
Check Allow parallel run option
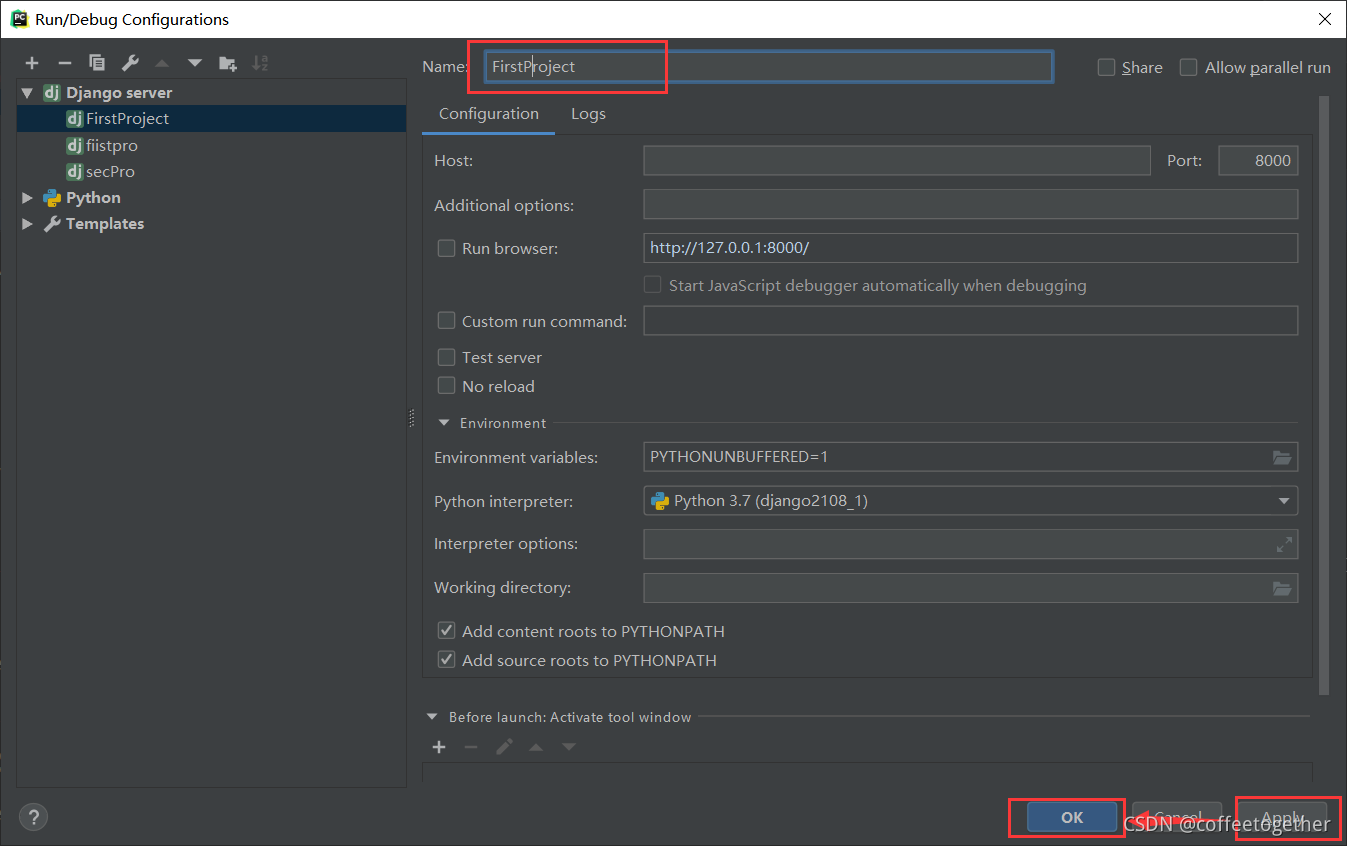click(1188, 67)
